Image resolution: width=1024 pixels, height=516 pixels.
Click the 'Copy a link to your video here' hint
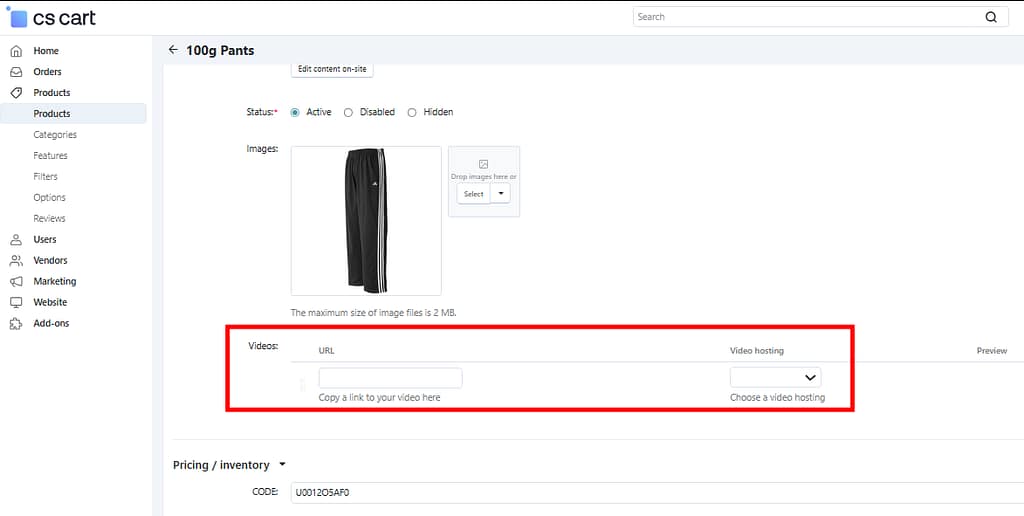click(x=379, y=397)
